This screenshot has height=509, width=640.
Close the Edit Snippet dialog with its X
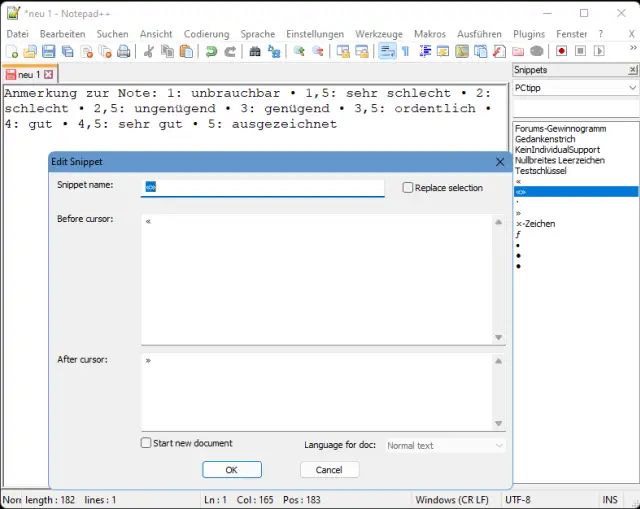pyautogui.click(x=500, y=162)
